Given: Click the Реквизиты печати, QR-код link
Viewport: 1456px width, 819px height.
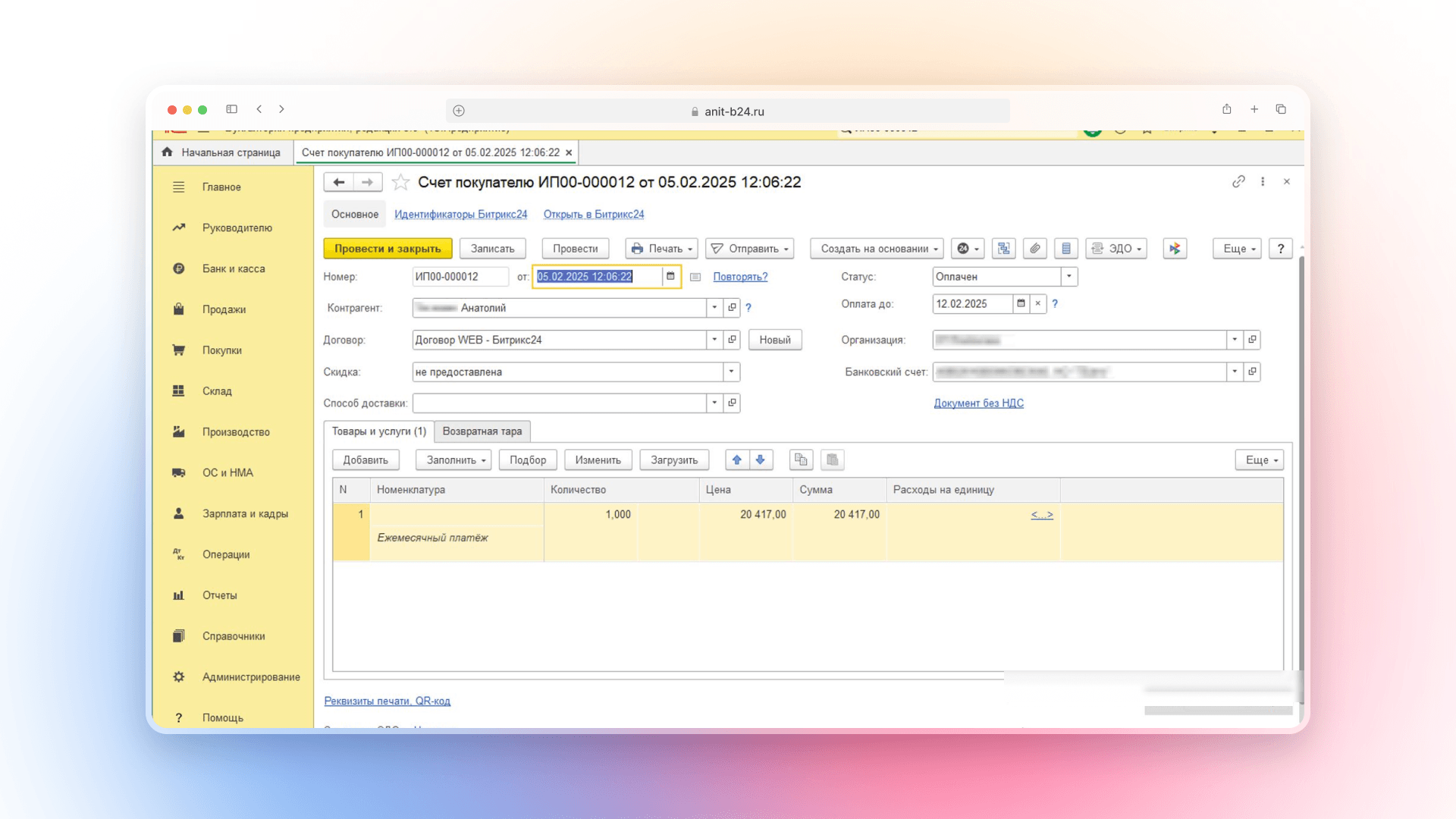Looking at the screenshot, I should click(x=387, y=701).
